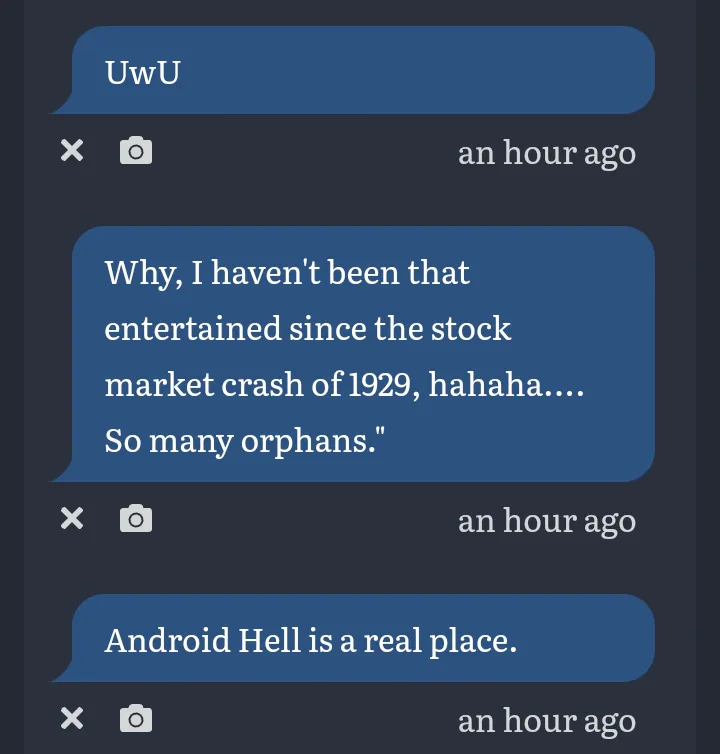Click the word "Android" in last bubble

pos(167,641)
